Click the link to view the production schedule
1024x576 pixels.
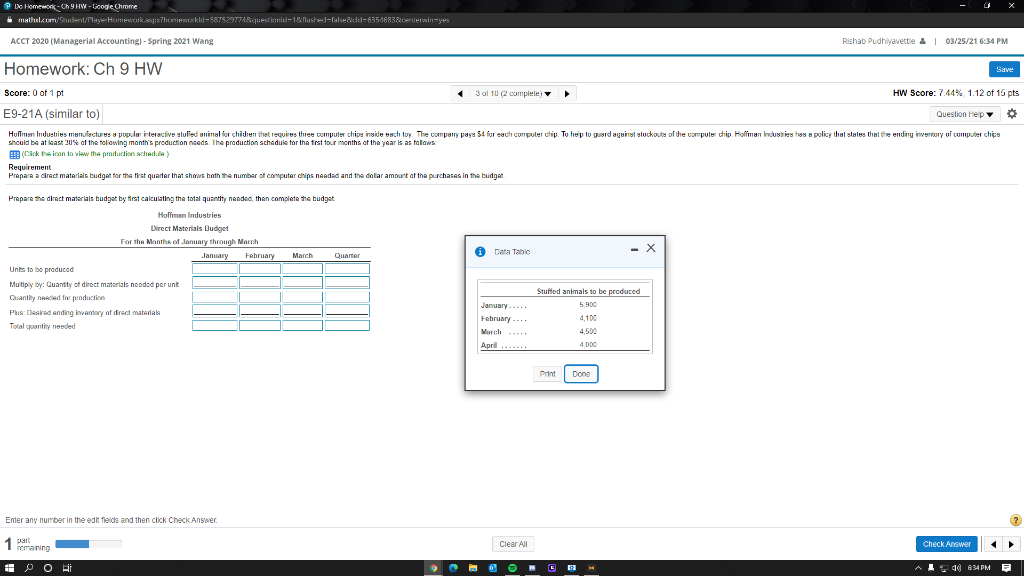point(95,154)
